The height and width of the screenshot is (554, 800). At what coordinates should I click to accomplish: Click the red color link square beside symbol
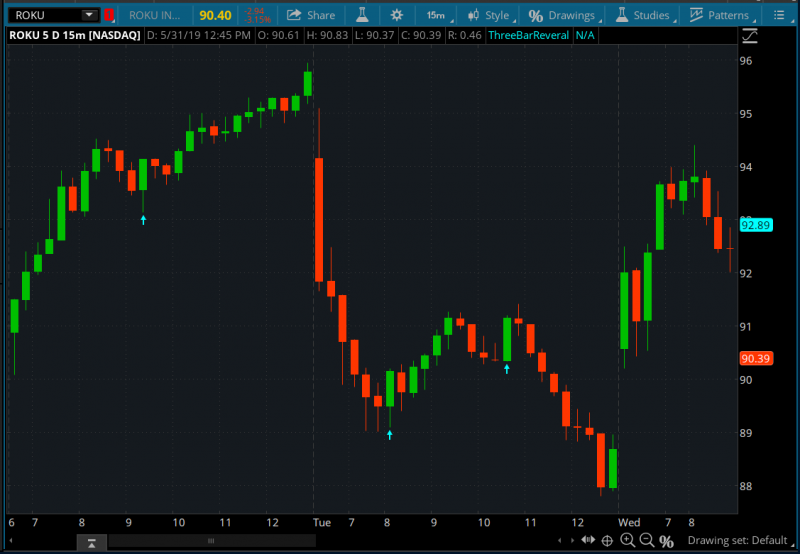(109, 15)
